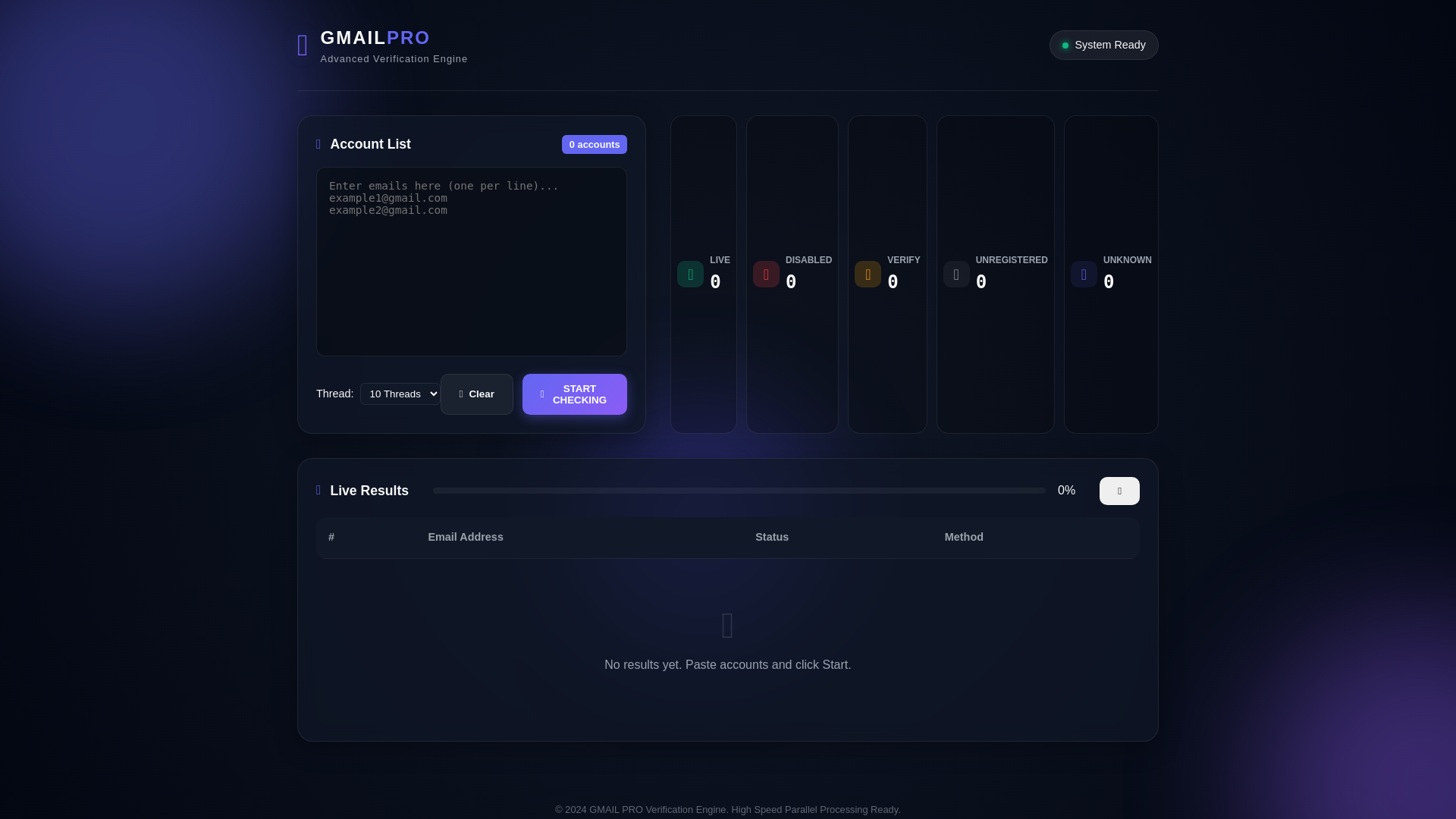Clear the account list

click(477, 394)
